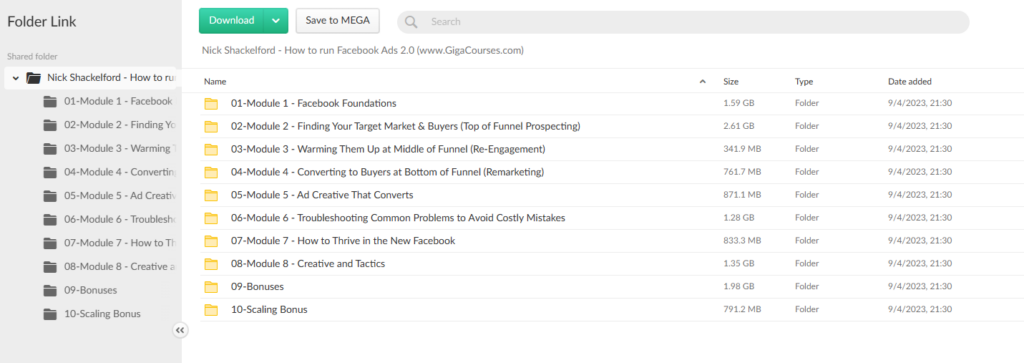Click the green Download button

231,20
